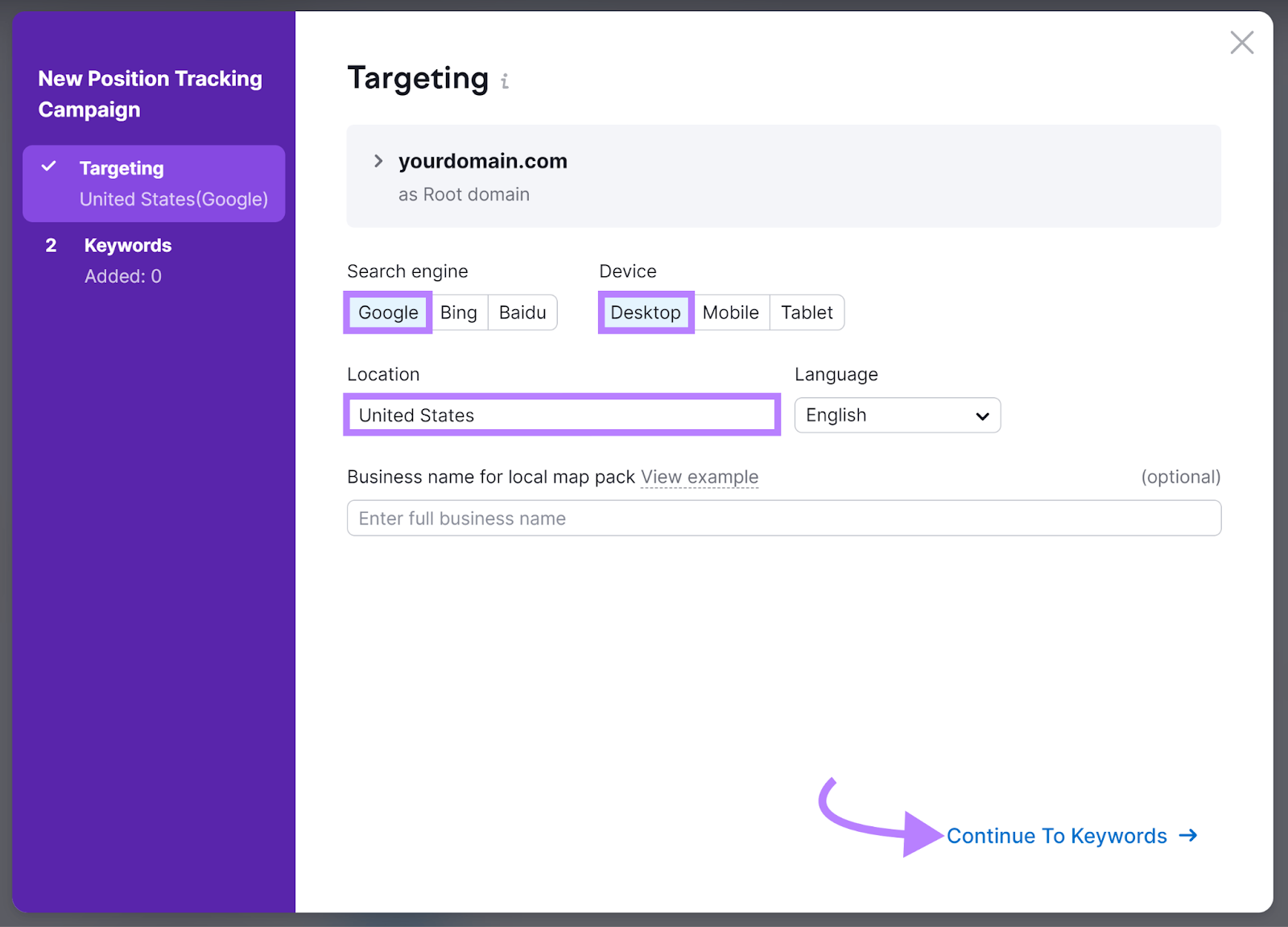Switch device targeting to Mobile
The height and width of the screenshot is (927, 1288).
point(730,312)
